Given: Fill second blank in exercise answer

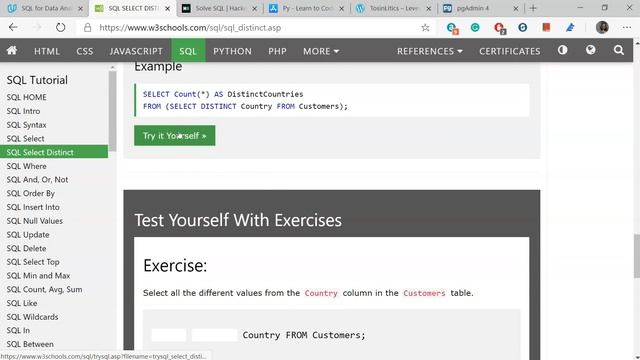Looking at the screenshot, I should (214, 335).
